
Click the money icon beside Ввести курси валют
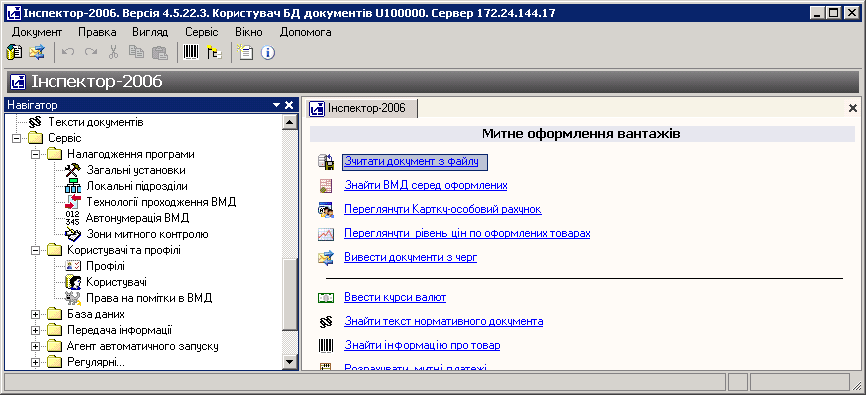click(x=326, y=298)
